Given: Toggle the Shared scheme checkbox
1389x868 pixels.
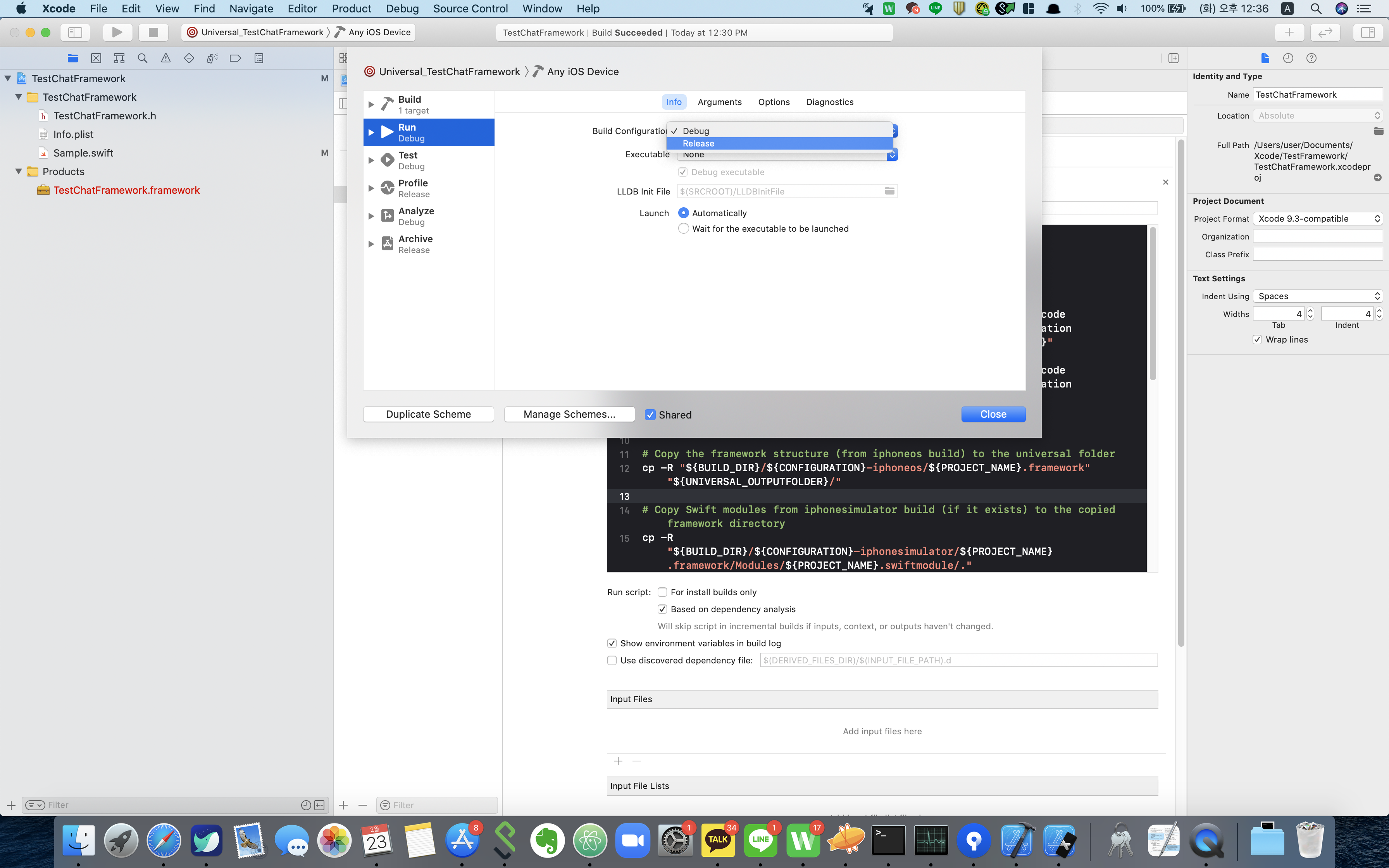Looking at the screenshot, I should (x=650, y=415).
